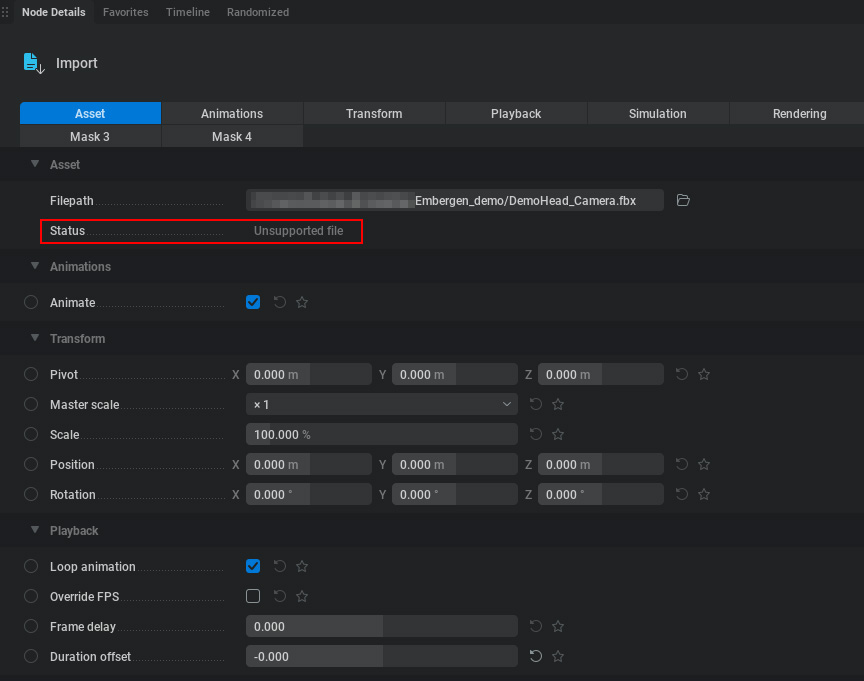Screen dimensions: 864x681
Task: Reset the Animate parameter
Action: [280, 302]
